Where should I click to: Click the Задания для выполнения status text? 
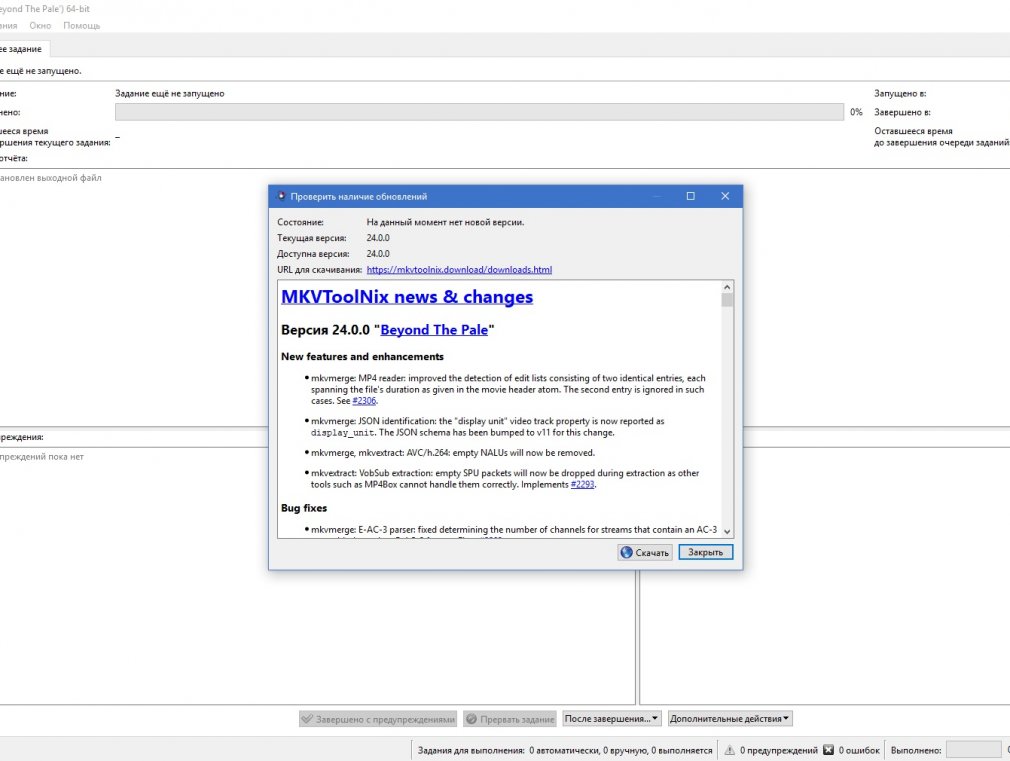(x=565, y=750)
